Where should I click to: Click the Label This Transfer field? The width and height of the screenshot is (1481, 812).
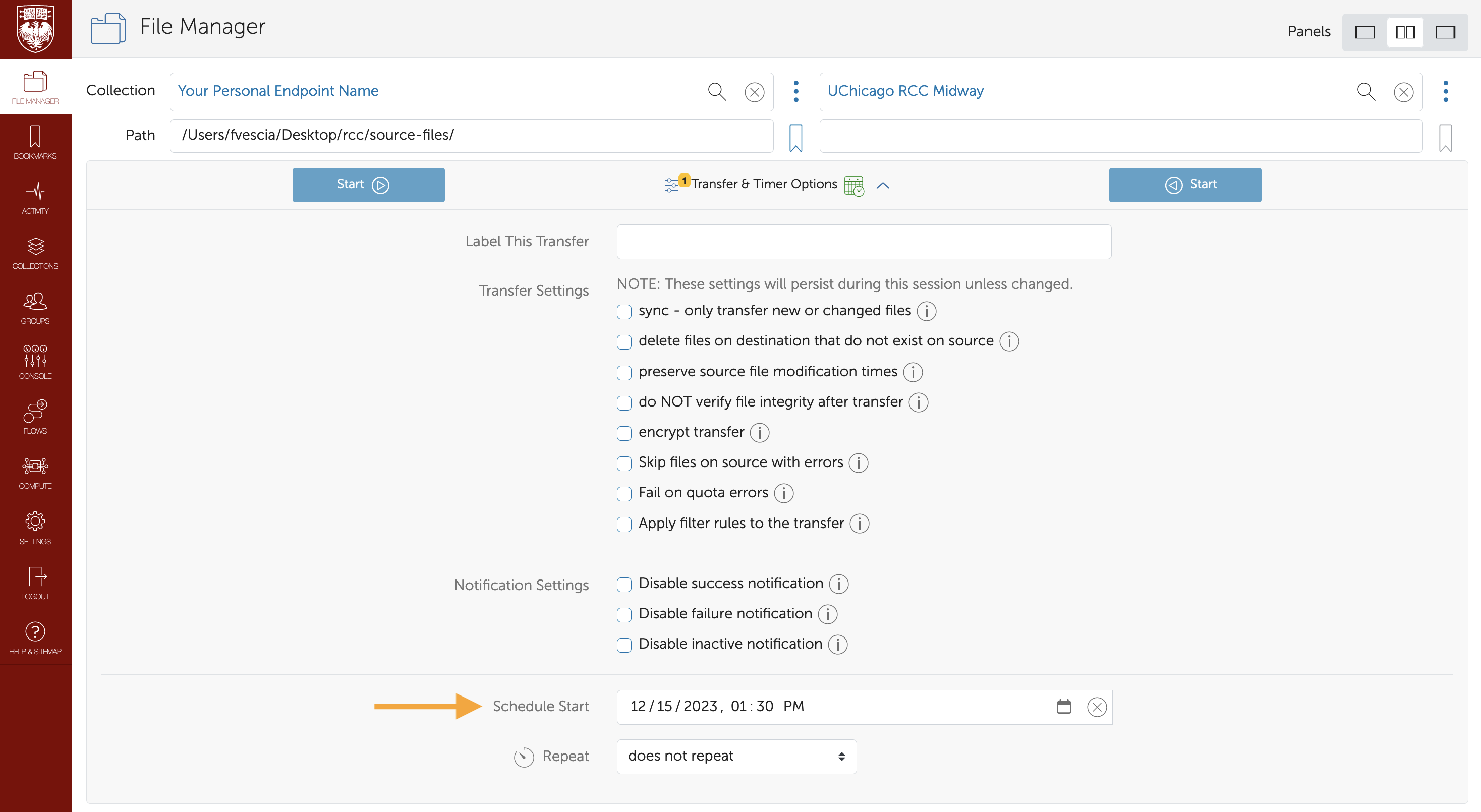(x=864, y=242)
